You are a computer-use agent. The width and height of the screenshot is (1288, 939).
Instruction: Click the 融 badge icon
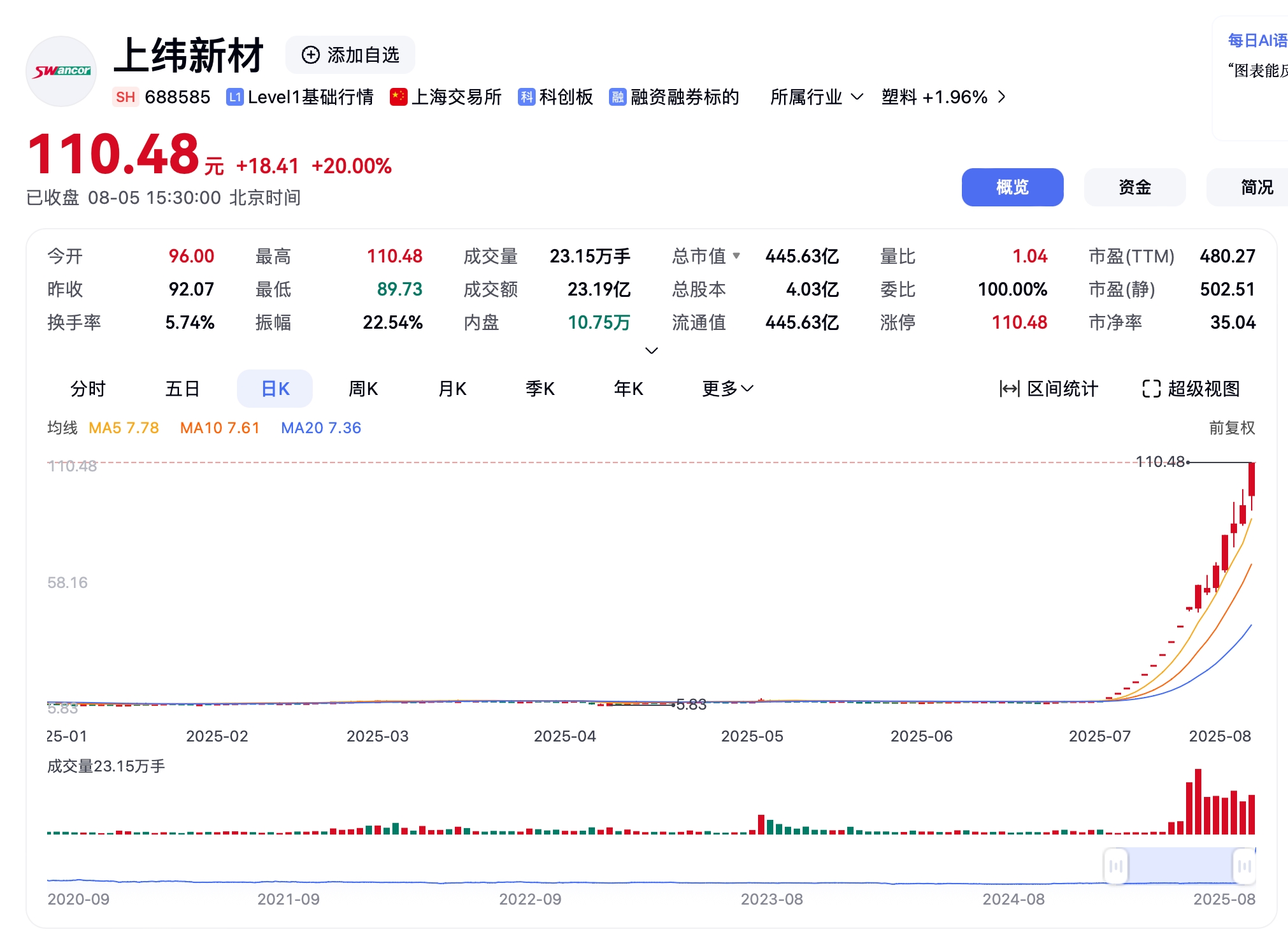(617, 97)
